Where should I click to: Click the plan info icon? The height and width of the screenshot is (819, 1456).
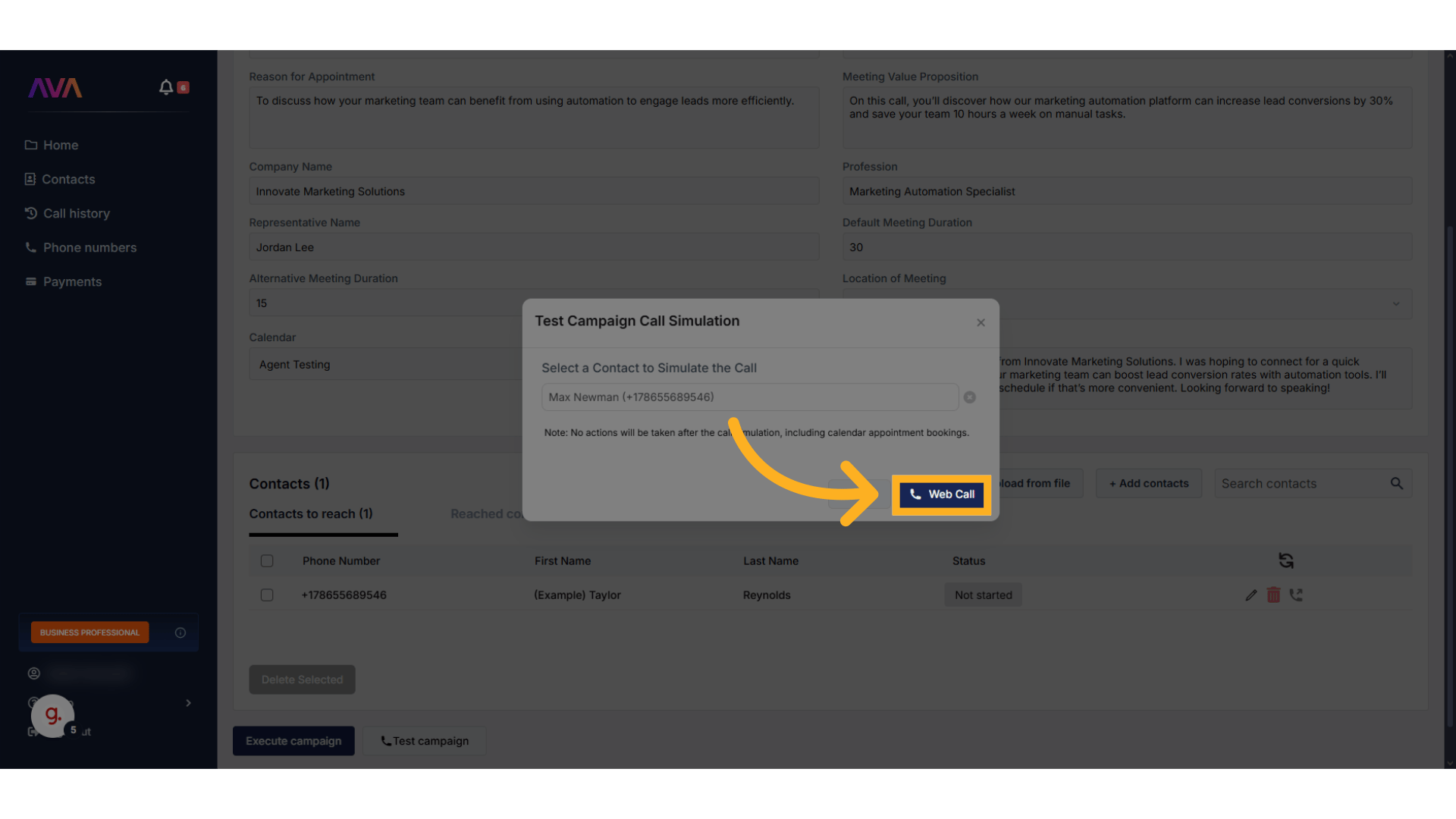coord(180,632)
